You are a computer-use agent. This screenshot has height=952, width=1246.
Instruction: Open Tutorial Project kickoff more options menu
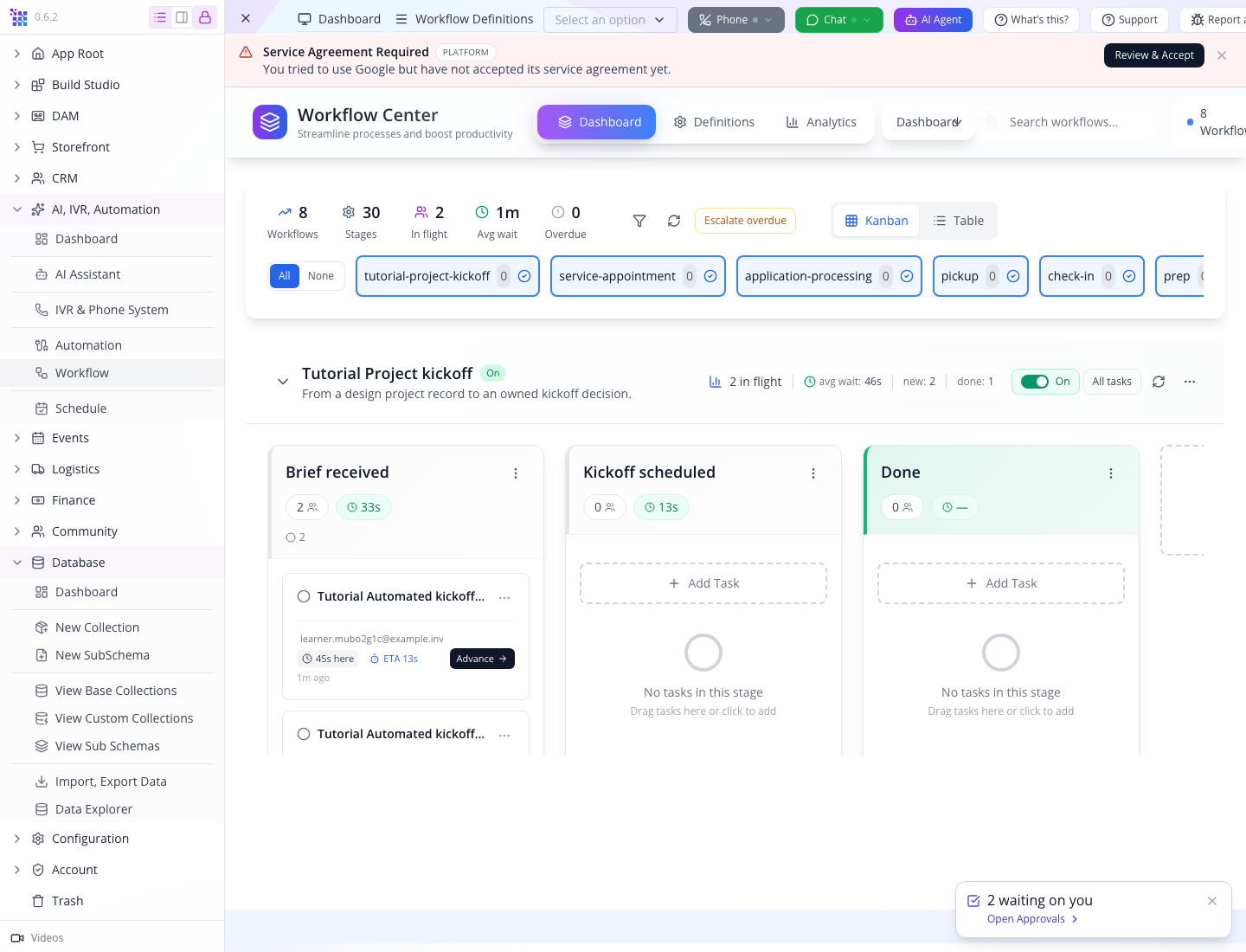(x=1190, y=382)
